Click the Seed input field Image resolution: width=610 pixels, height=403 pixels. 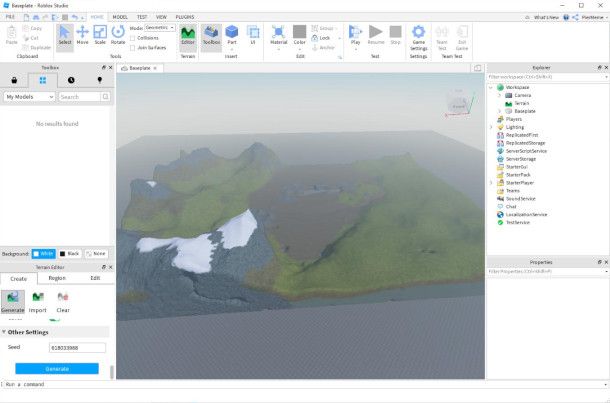tap(77, 348)
